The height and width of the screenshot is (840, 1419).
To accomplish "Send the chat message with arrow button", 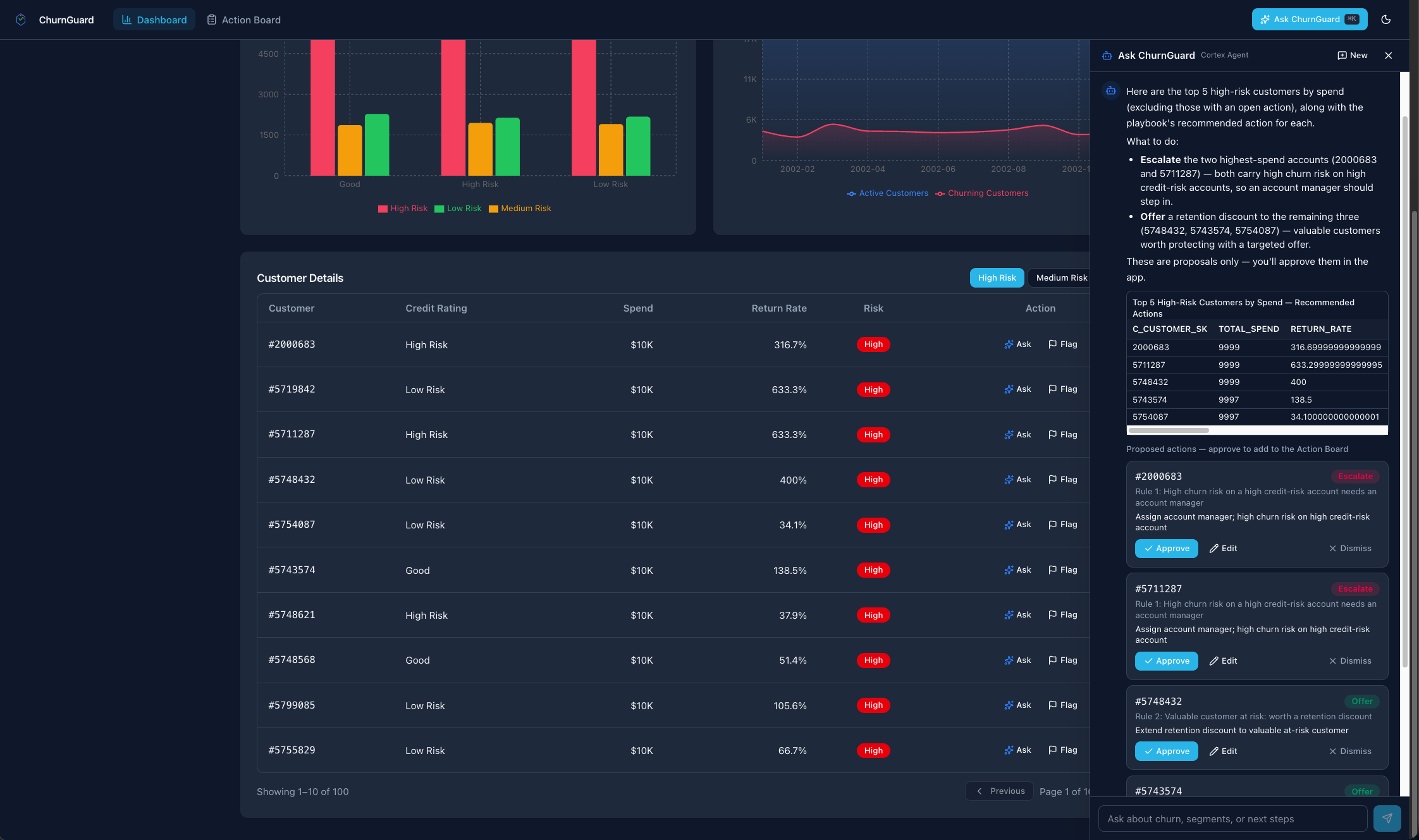I will pos(1387,819).
